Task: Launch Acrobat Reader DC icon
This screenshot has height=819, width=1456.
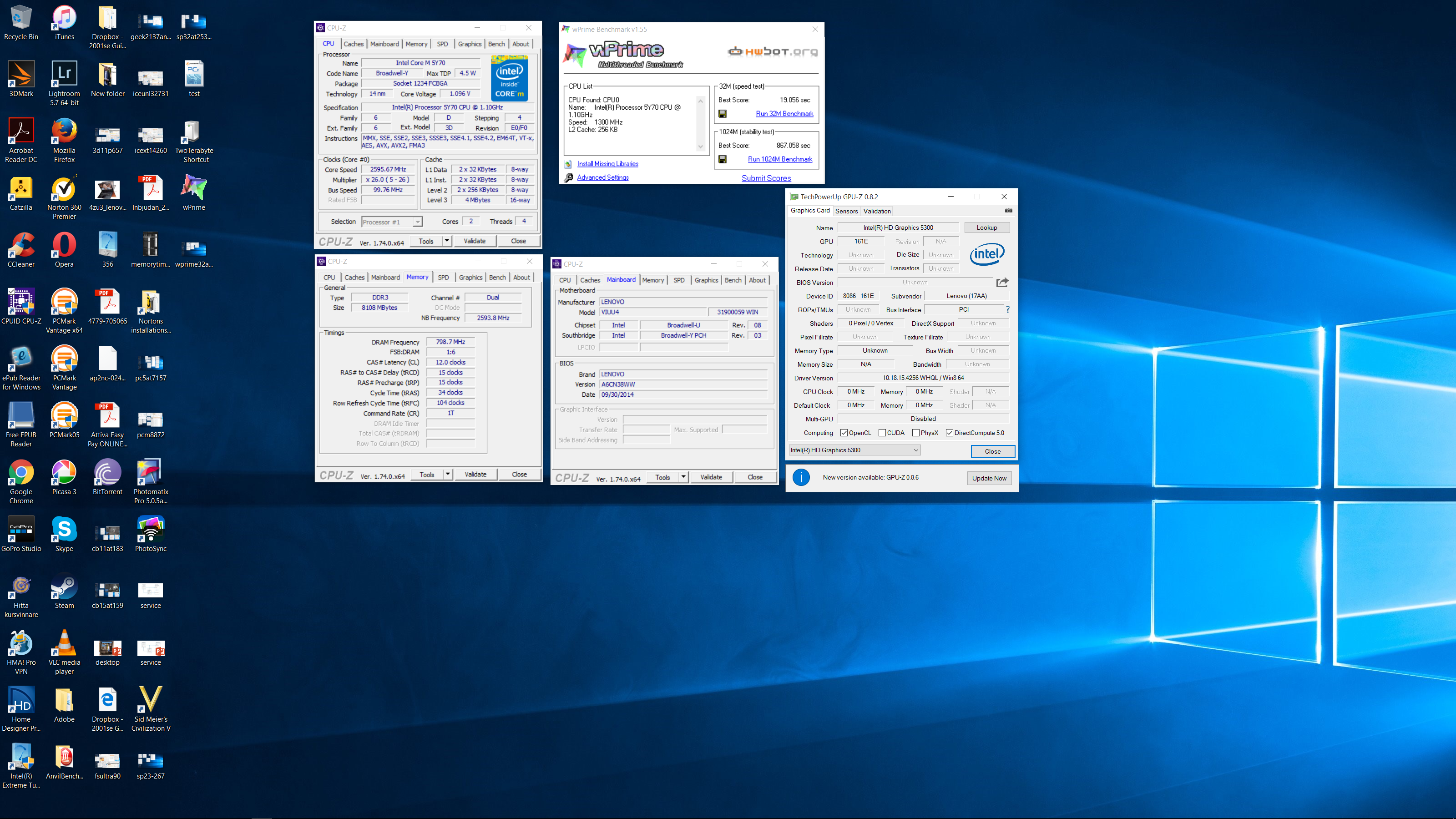Action: pos(21,141)
